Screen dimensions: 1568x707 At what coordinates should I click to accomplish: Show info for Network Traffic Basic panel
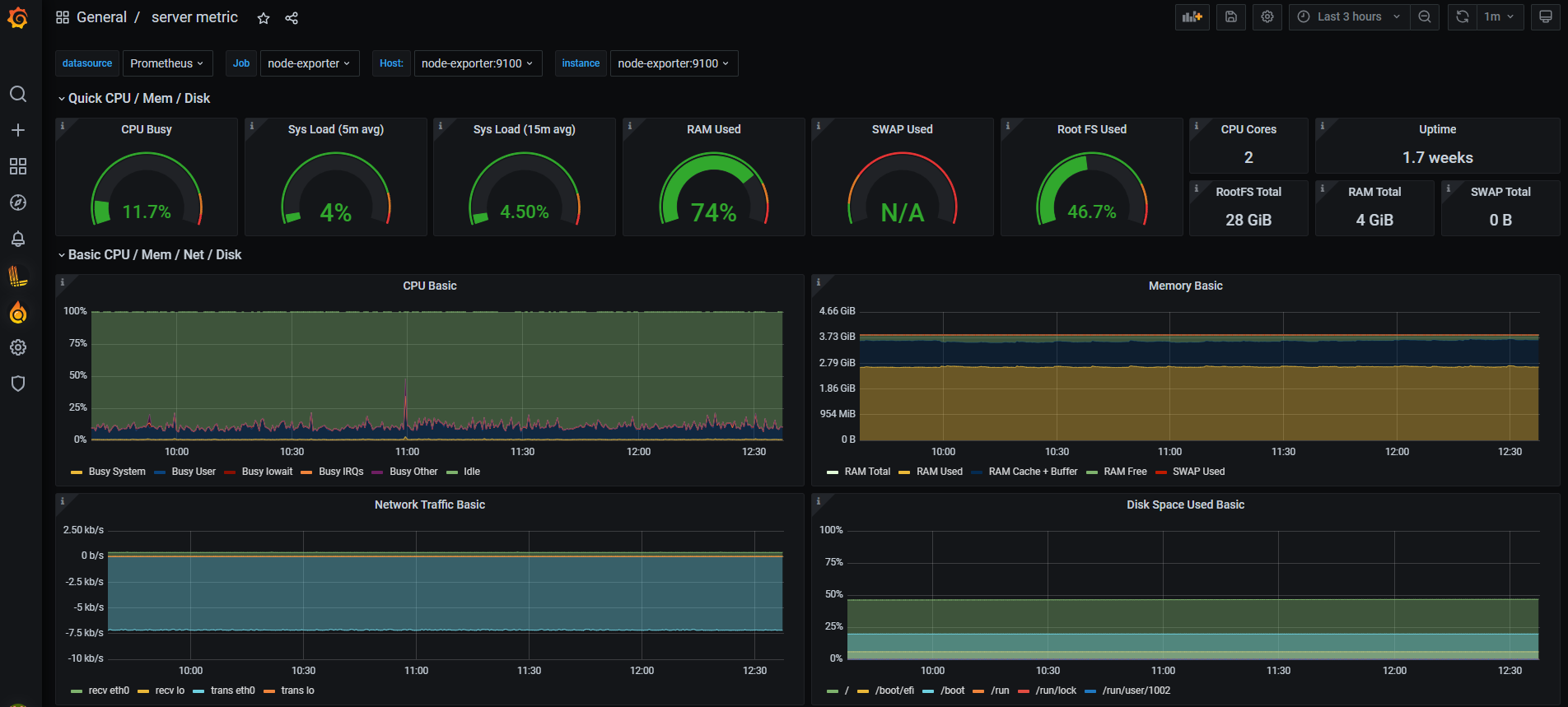(x=63, y=500)
